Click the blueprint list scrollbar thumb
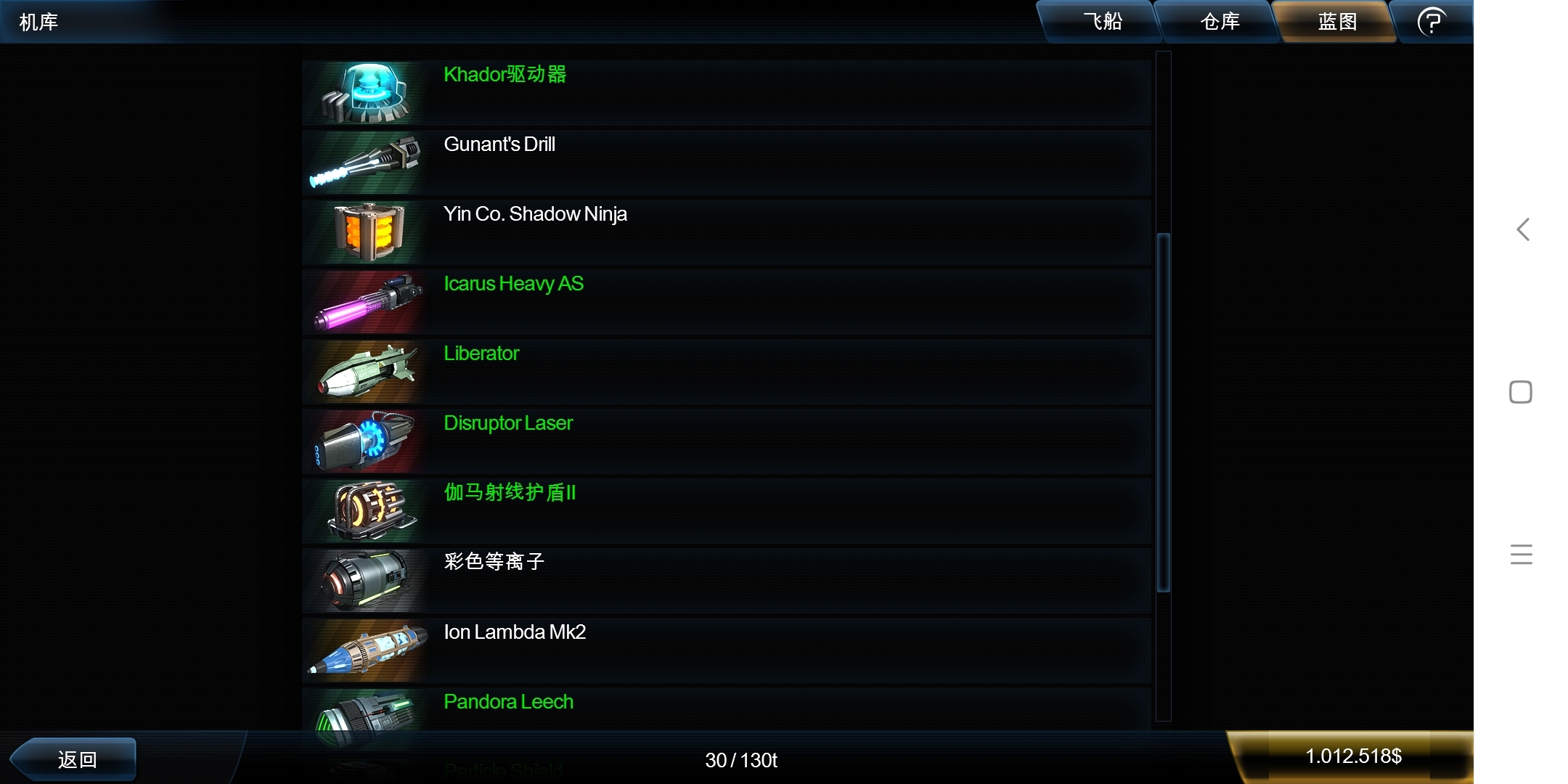 [1164, 412]
